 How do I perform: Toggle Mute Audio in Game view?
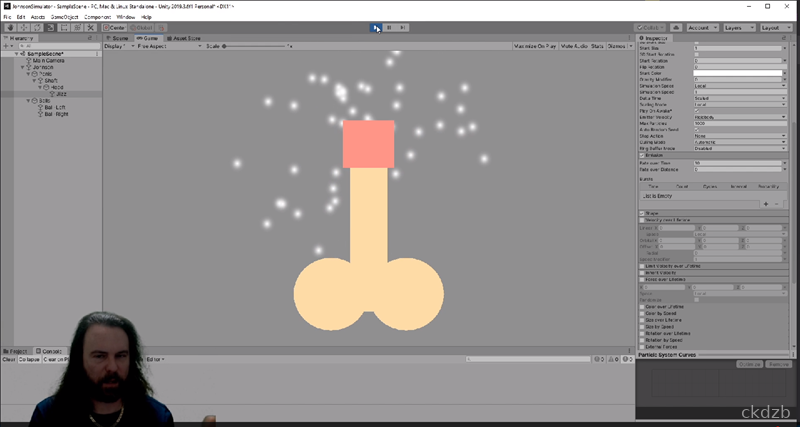(x=573, y=46)
